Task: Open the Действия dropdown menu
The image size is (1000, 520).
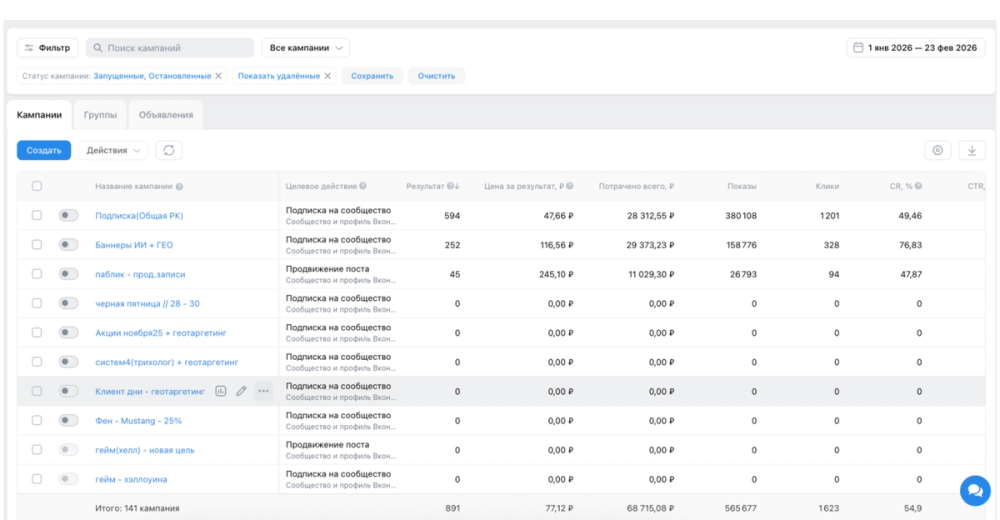Action: (x=114, y=150)
